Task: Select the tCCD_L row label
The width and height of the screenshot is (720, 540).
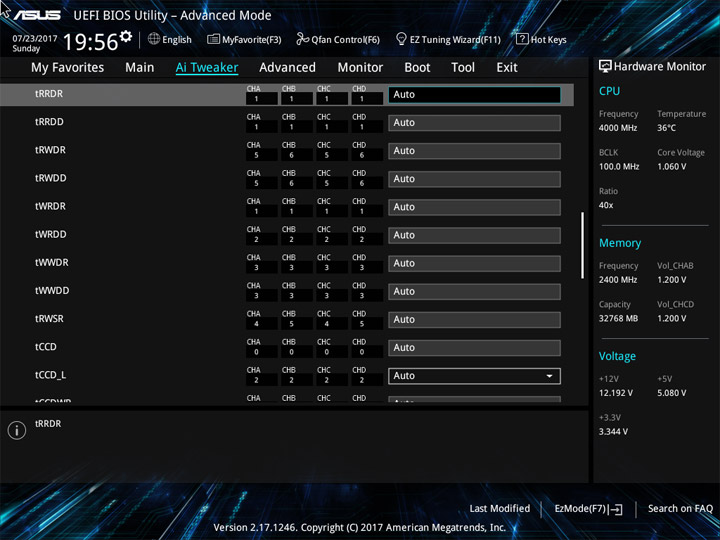Action: (x=51, y=375)
